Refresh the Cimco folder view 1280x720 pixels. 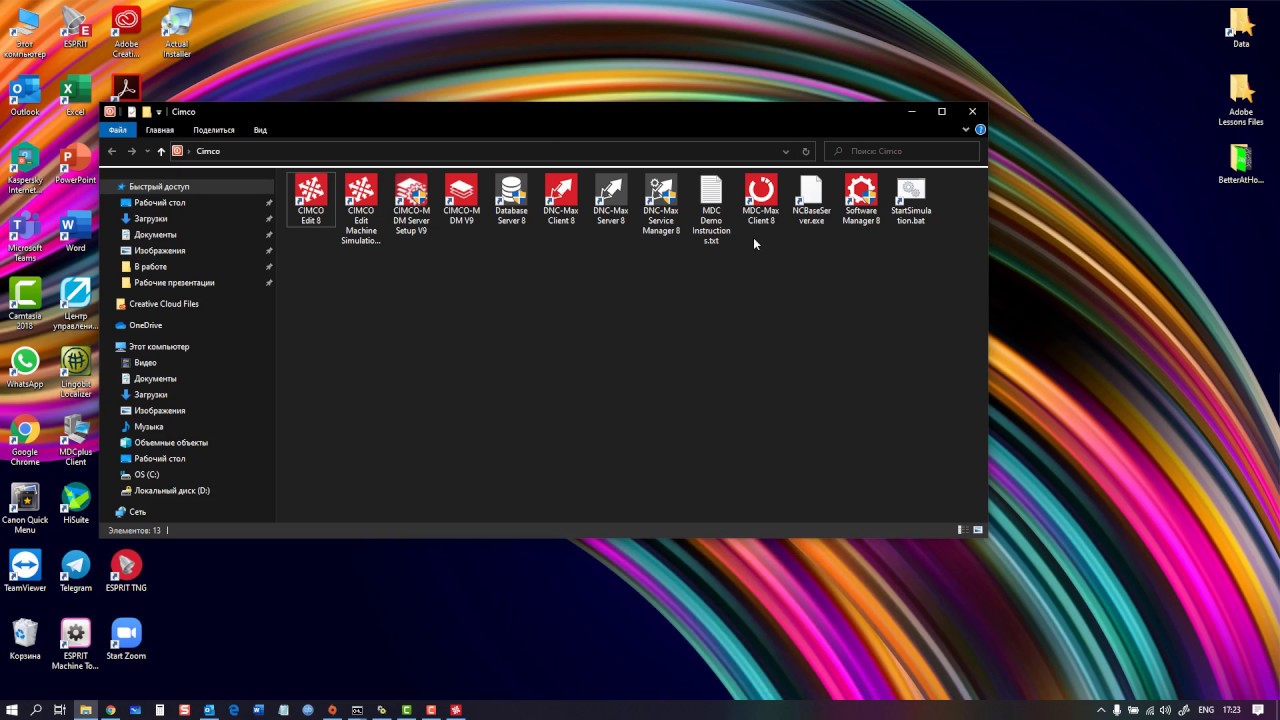tap(806, 151)
